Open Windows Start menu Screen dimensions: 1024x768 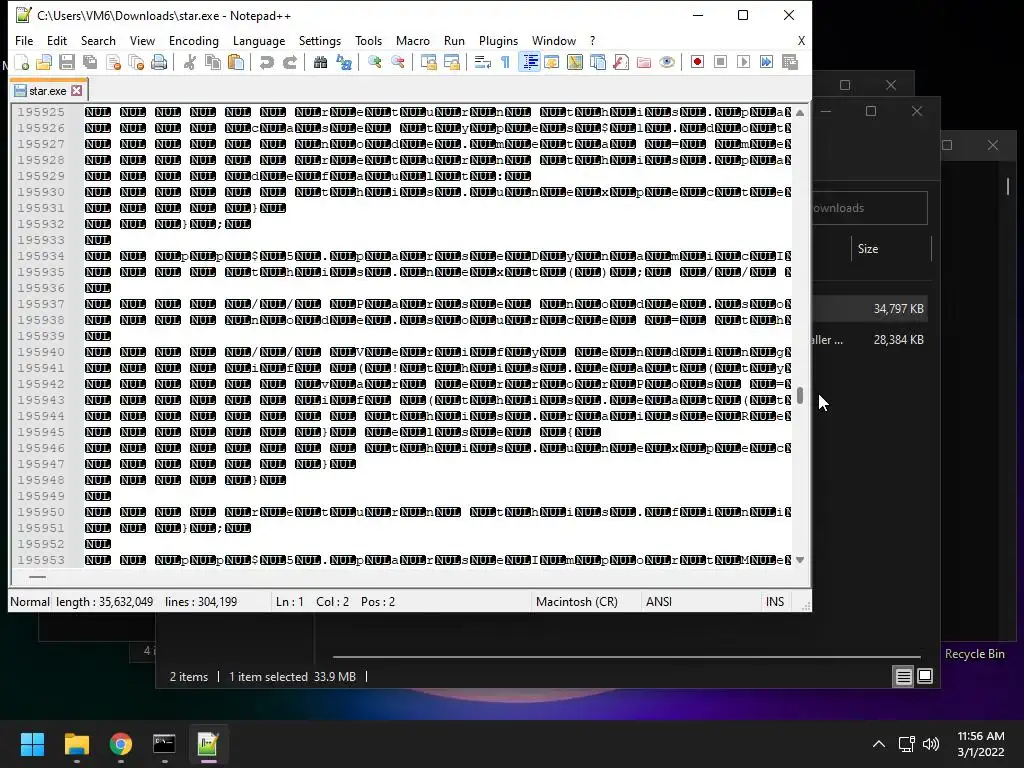coord(32,744)
